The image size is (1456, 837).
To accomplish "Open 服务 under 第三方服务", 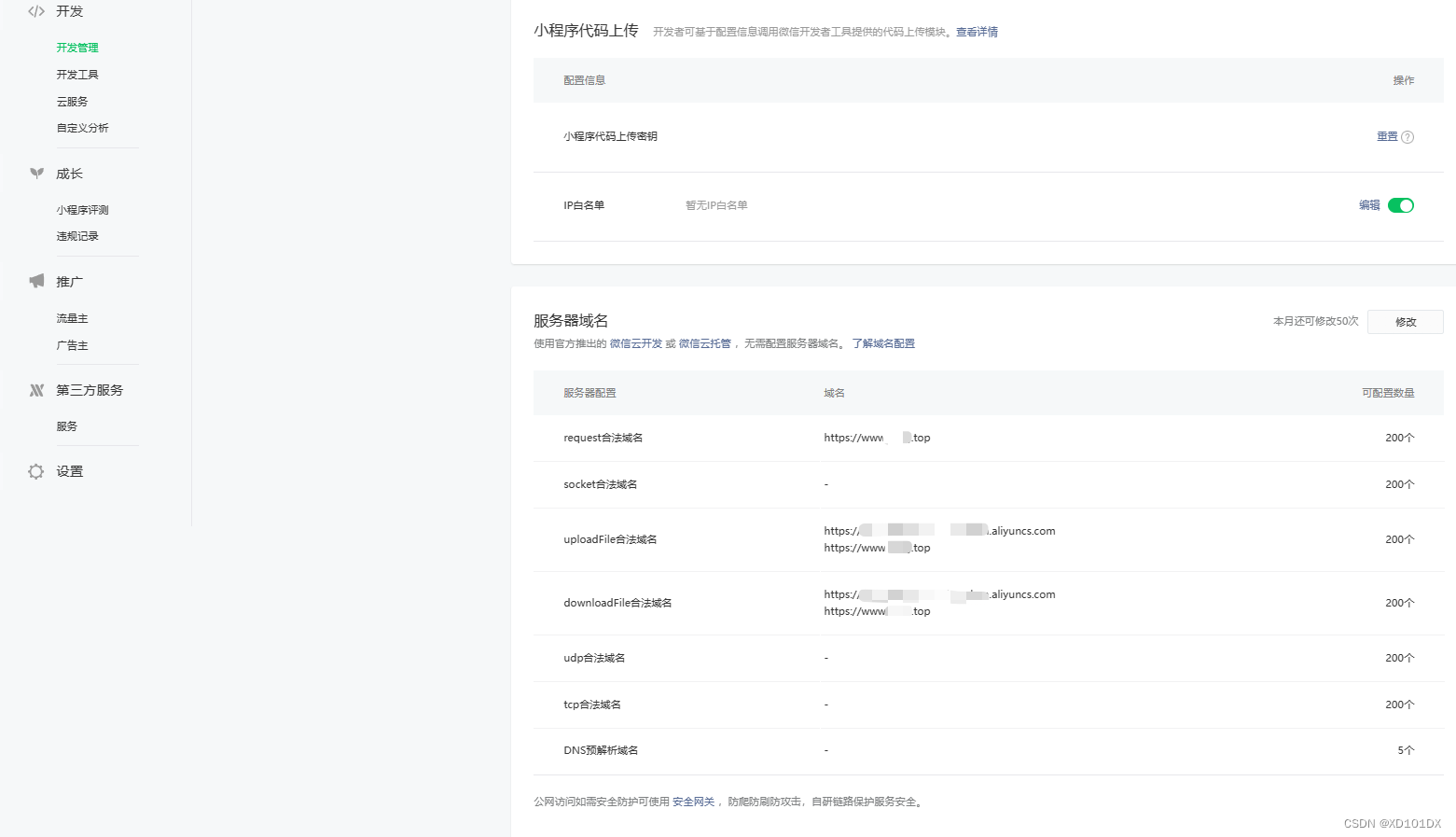I will 66,426.
